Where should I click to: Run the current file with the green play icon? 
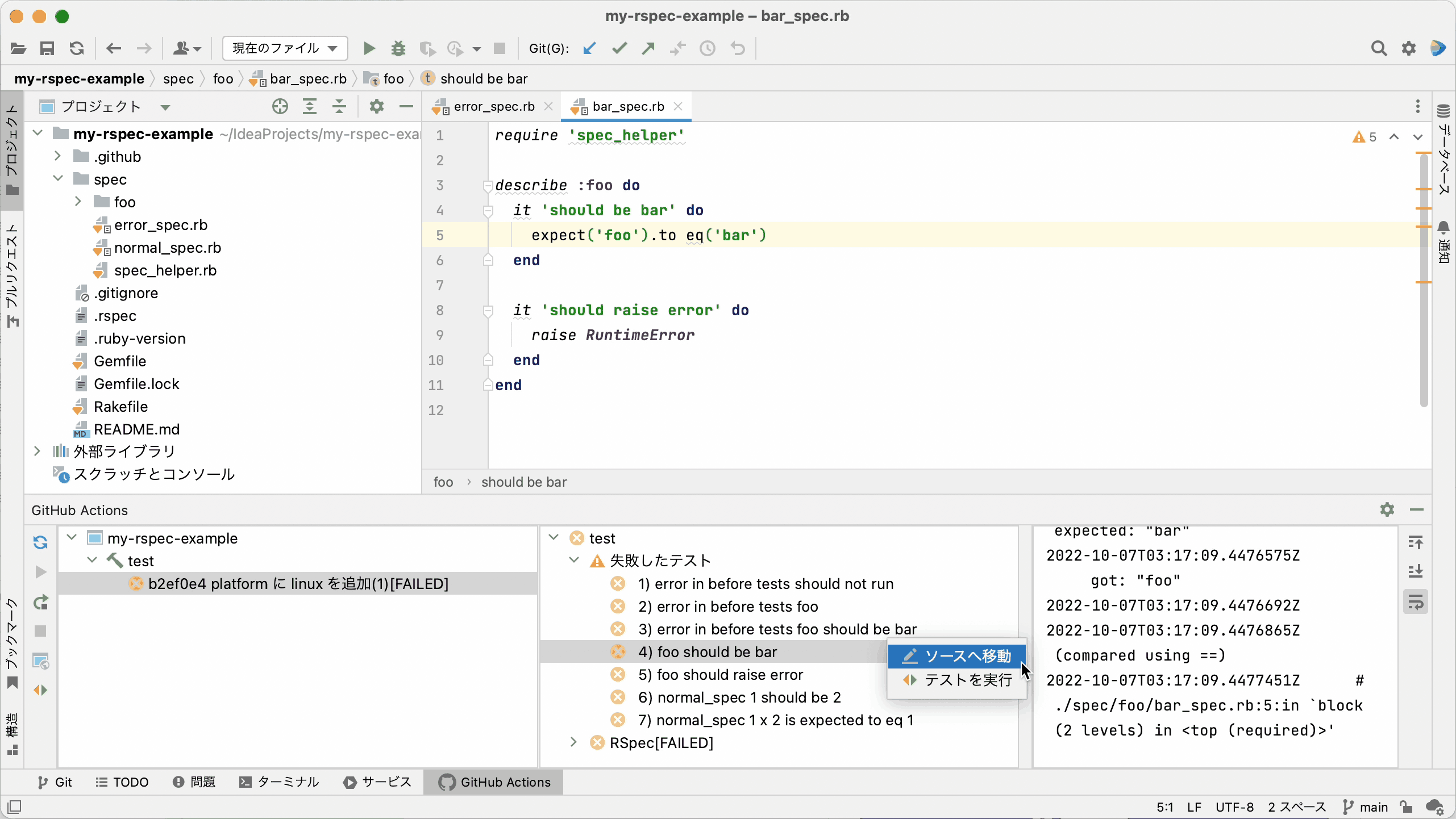(369, 48)
